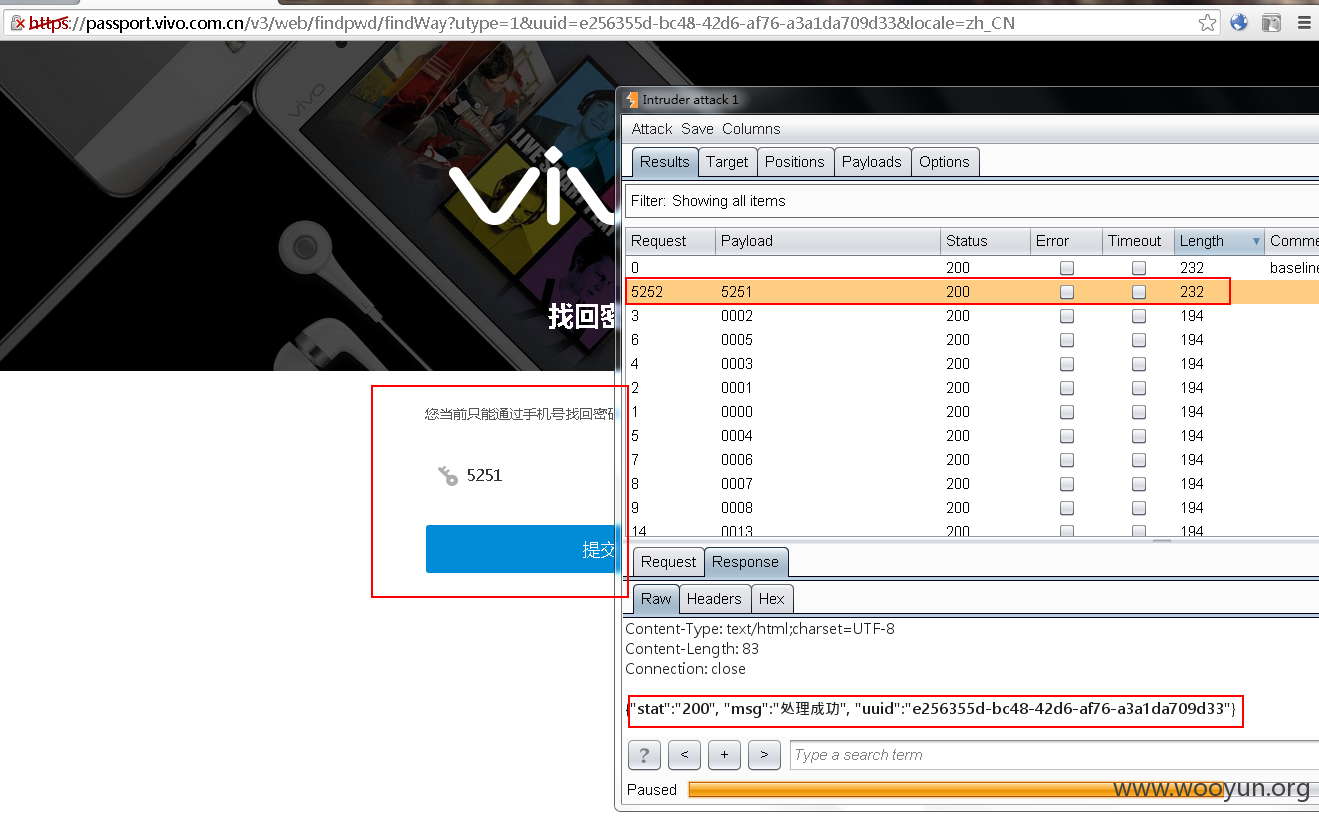Click the extension icon left of Chrome menu
The image size is (1319, 817).
tap(1271, 22)
